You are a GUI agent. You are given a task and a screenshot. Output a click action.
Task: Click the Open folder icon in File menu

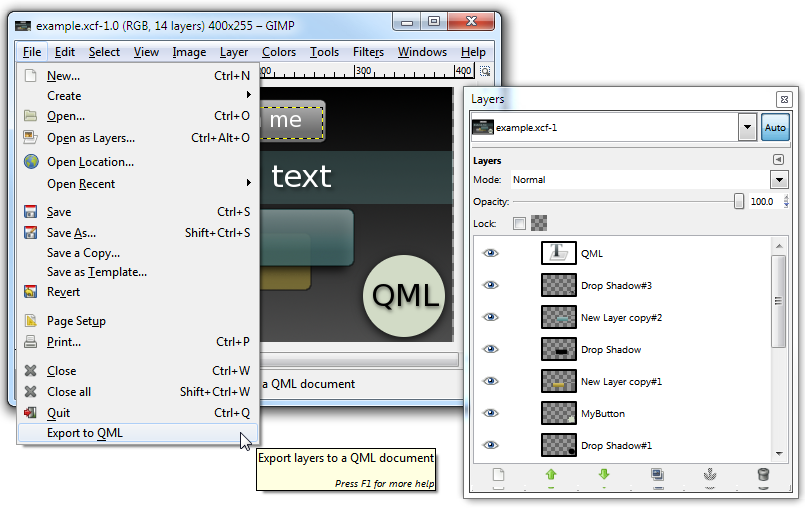pyautogui.click(x=31, y=116)
